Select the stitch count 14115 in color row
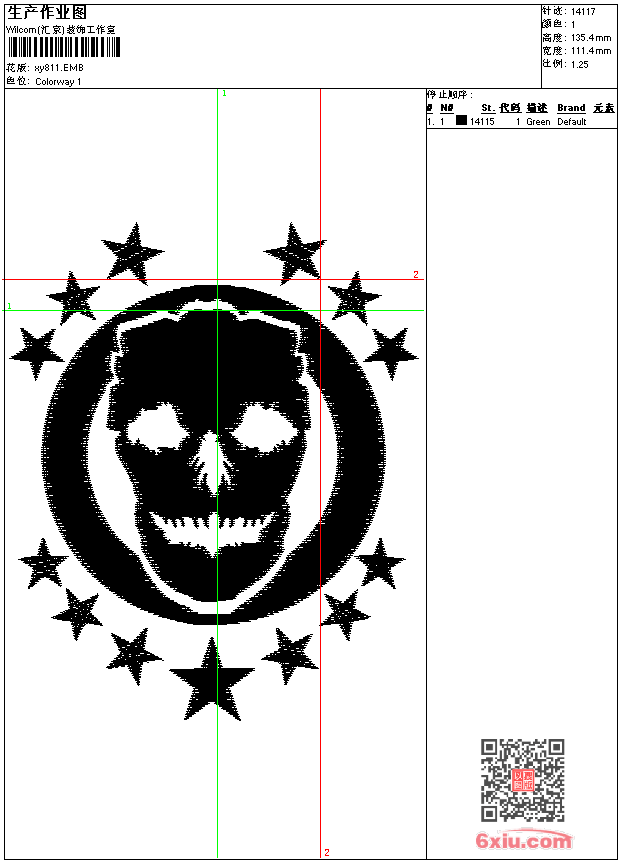 point(482,122)
